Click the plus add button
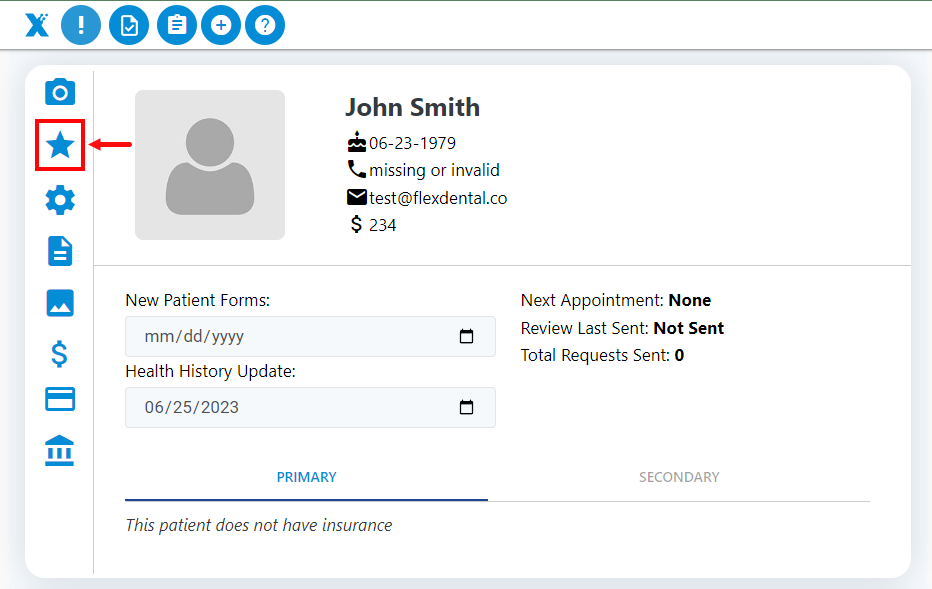The height and width of the screenshot is (589, 932). 221,25
